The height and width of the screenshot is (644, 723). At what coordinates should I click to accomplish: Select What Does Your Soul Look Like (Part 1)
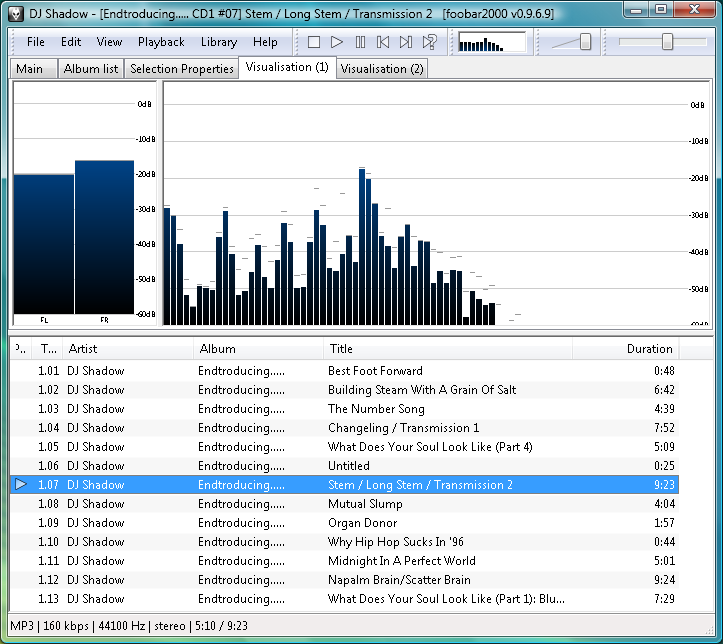click(344, 598)
